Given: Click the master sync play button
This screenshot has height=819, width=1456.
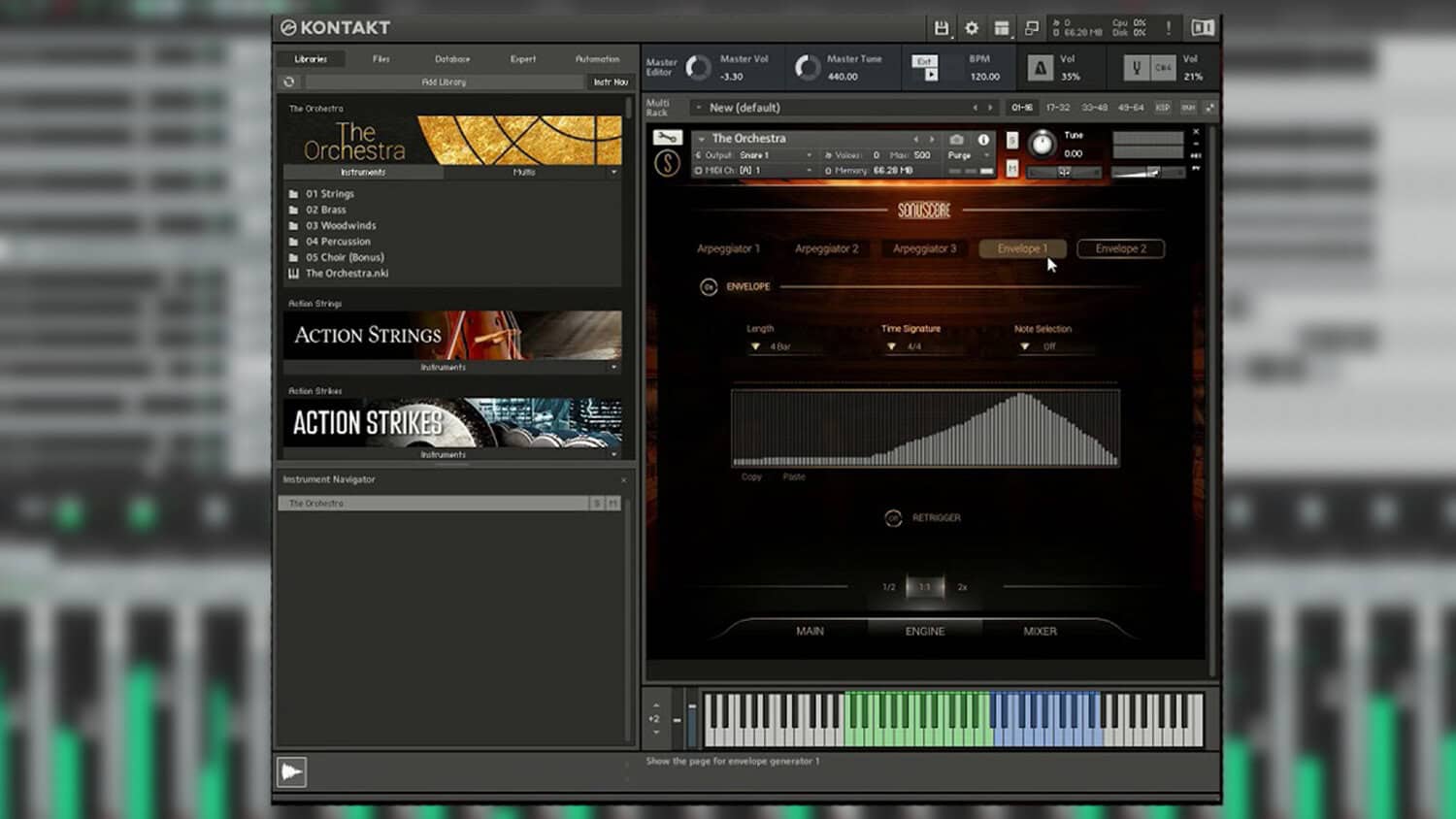Looking at the screenshot, I should 931,75.
